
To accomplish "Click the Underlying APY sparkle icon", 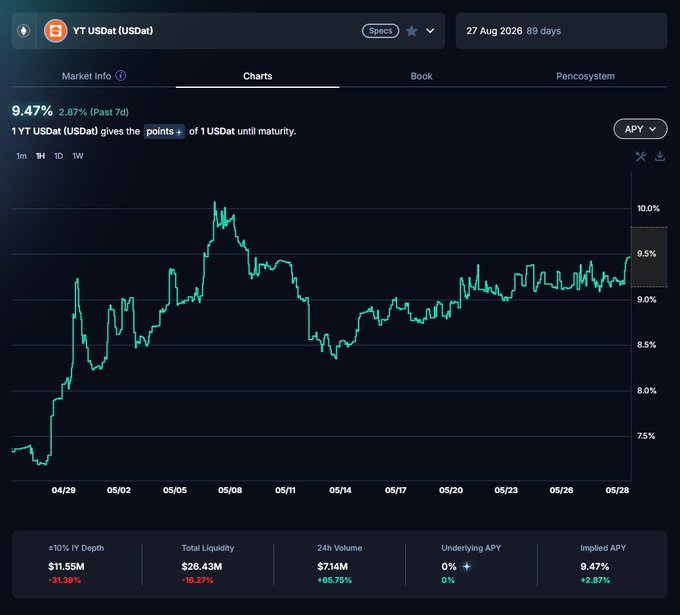I will point(467,566).
